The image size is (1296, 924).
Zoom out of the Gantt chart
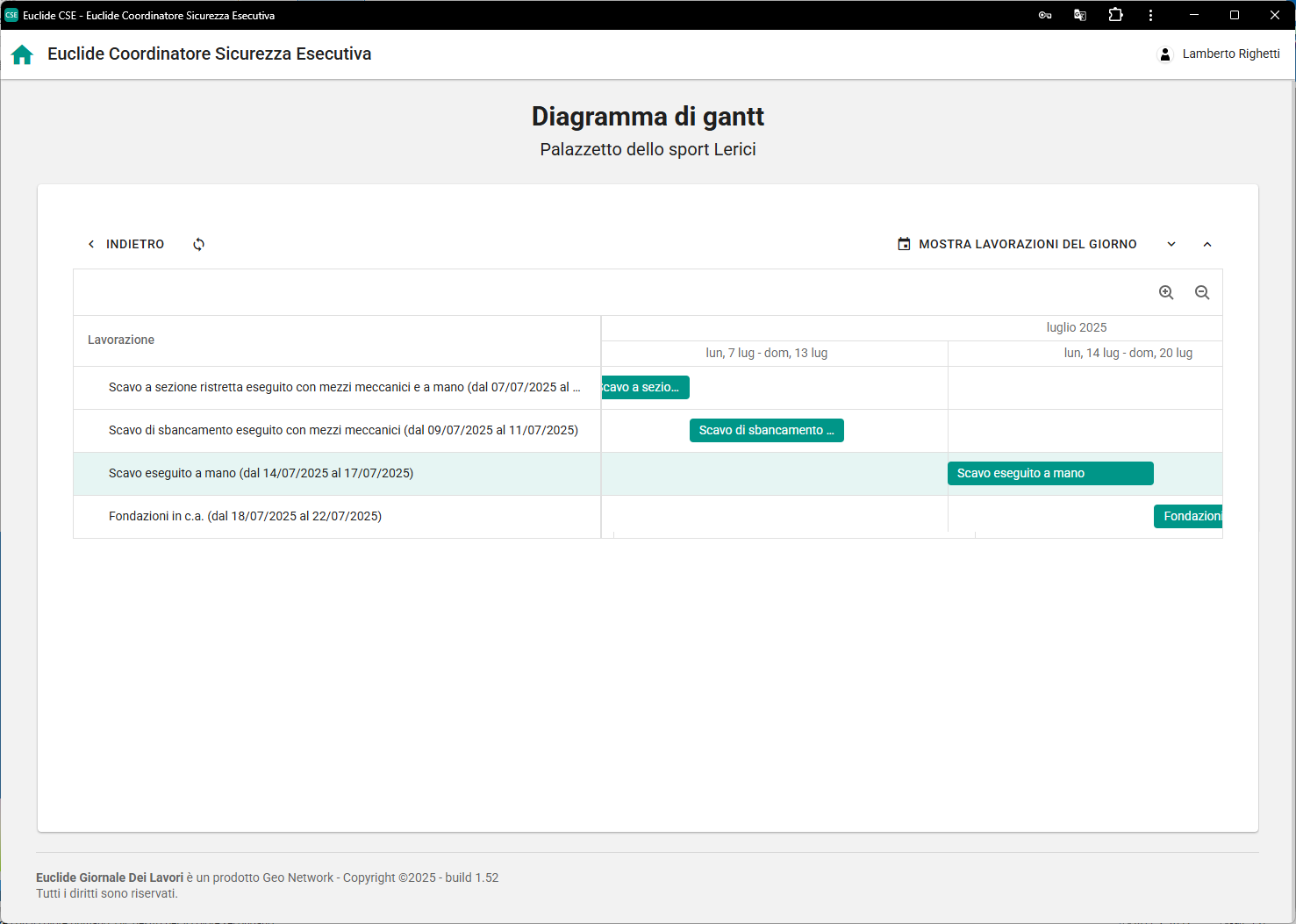coord(1202,293)
